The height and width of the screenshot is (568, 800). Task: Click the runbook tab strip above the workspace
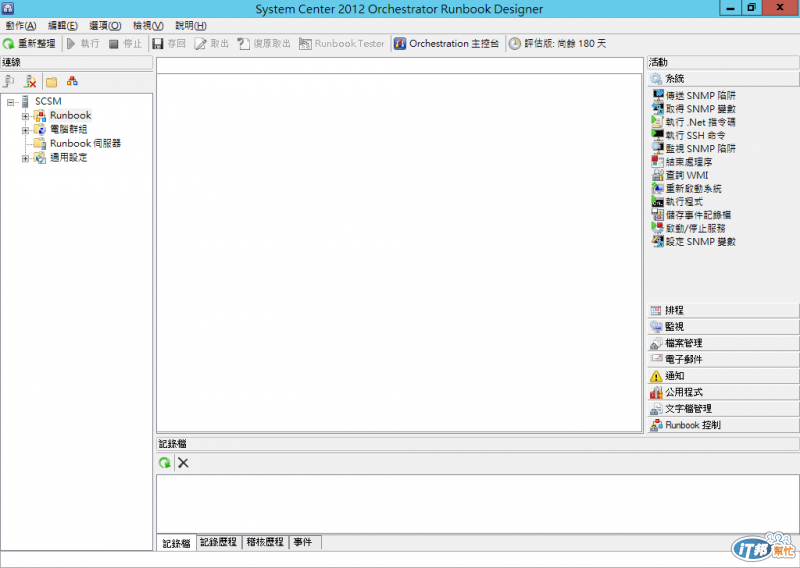pos(399,65)
